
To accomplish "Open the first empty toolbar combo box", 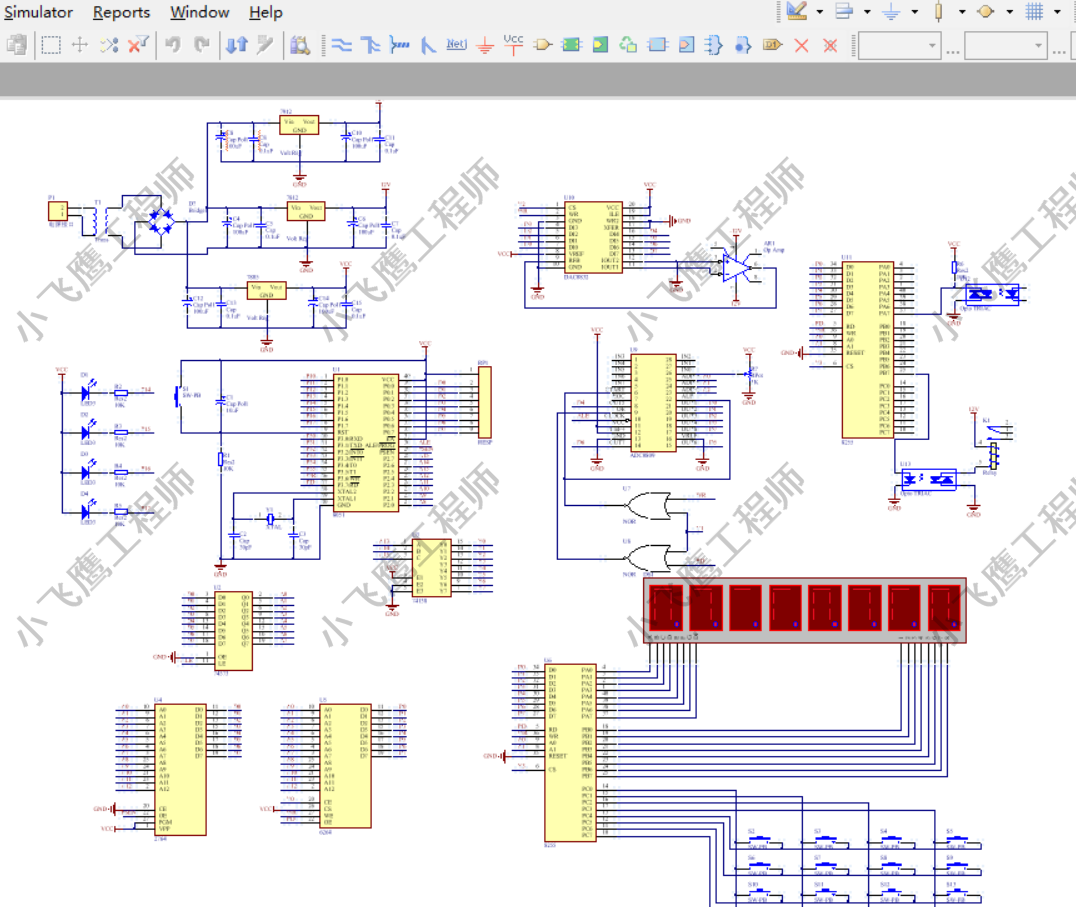I will point(900,46).
